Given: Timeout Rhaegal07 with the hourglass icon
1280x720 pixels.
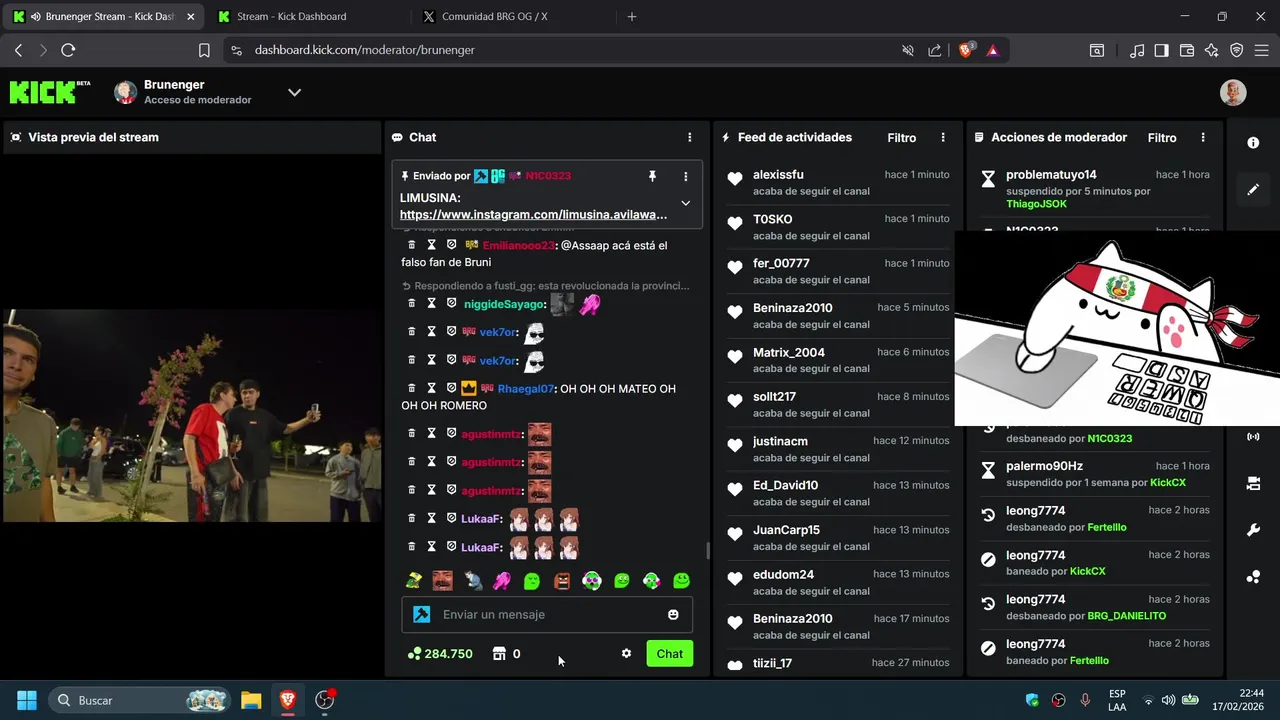Looking at the screenshot, I should [x=431, y=388].
